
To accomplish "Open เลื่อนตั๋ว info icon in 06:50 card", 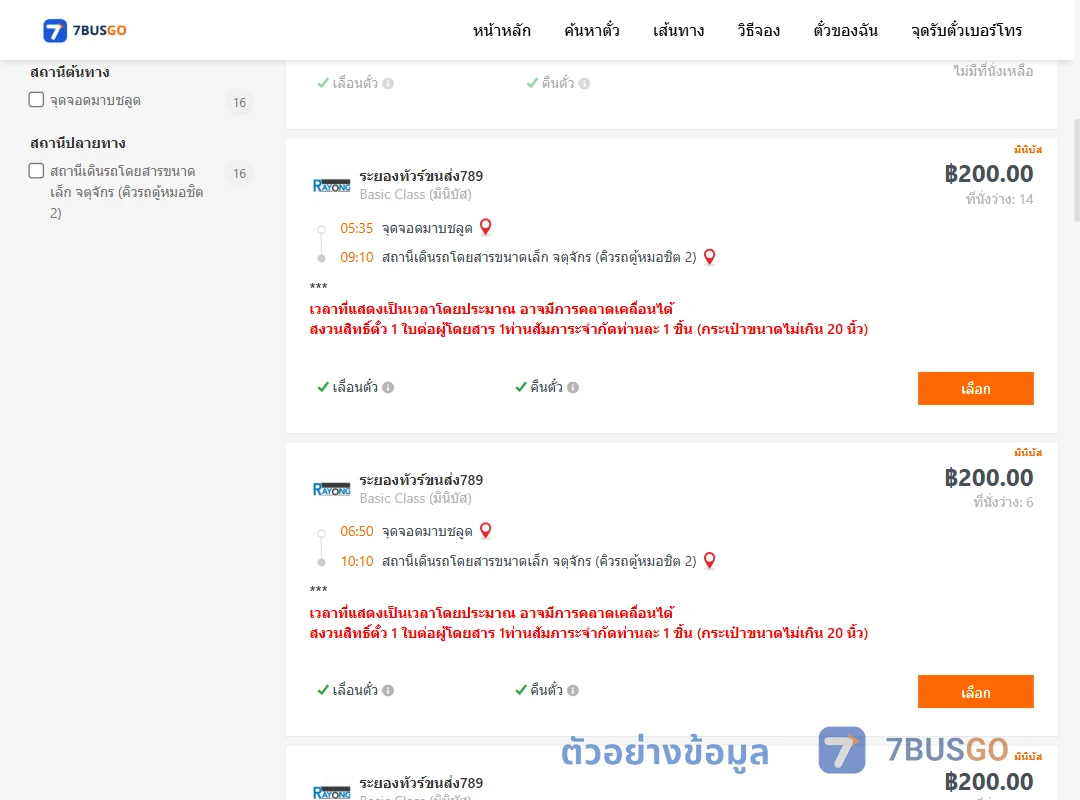I will click(x=388, y=690).
